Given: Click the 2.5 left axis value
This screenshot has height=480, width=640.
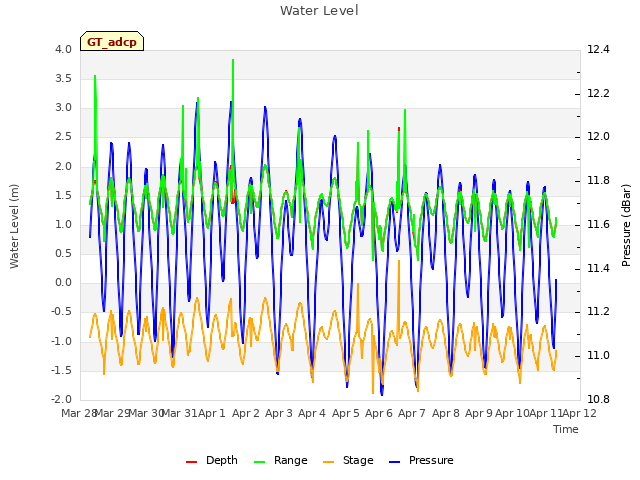Looking at the screenshot, I should click(x=63, y=137).
